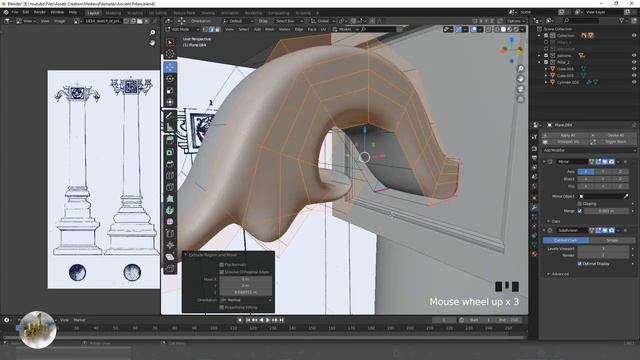The height and width of the screenshot is (360, 640).
Task: Toggle the Mirror Axis X button
Action: [x=586, y=172]
